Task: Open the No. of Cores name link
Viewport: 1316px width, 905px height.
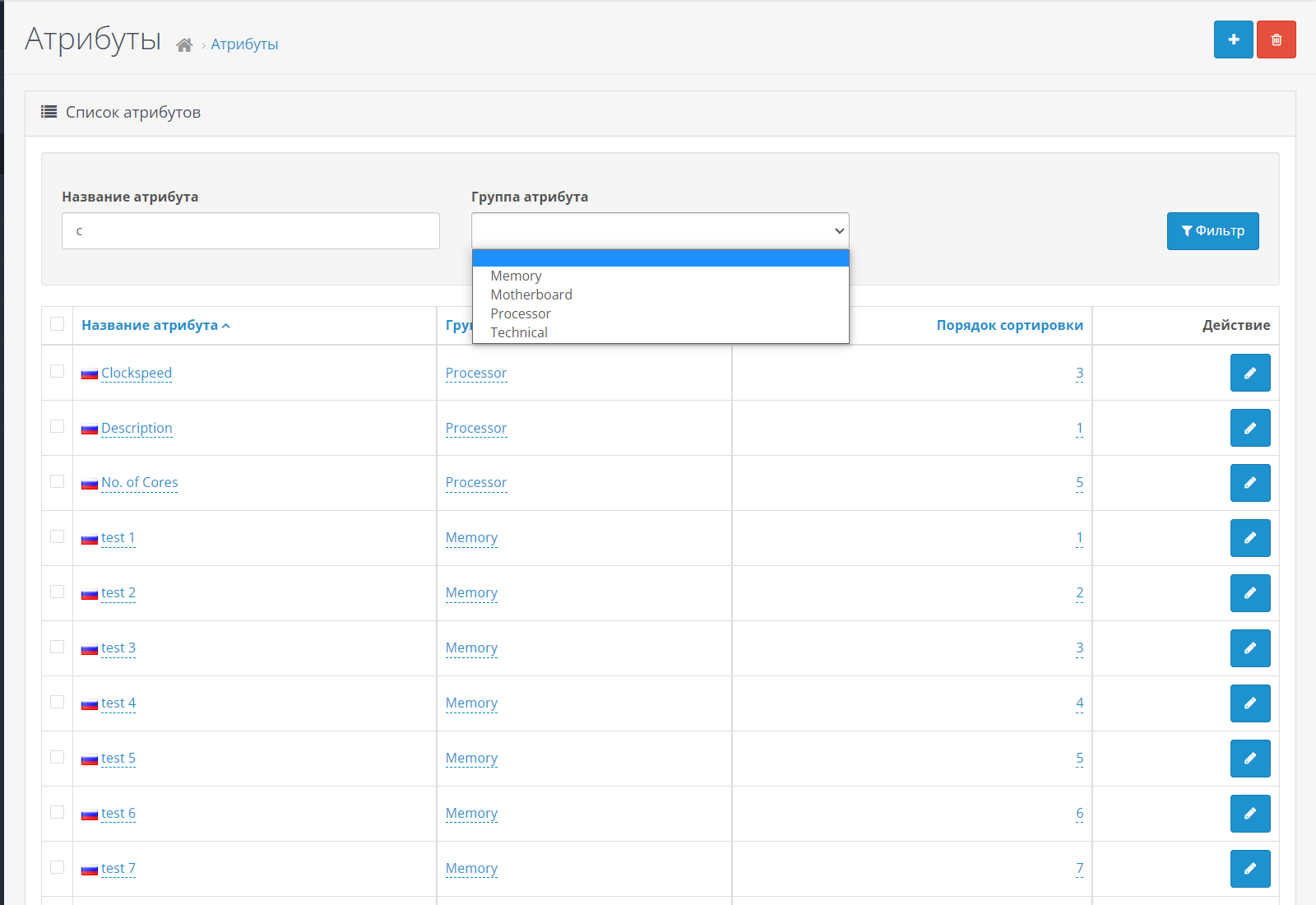Action: click(x=140, y=482)
